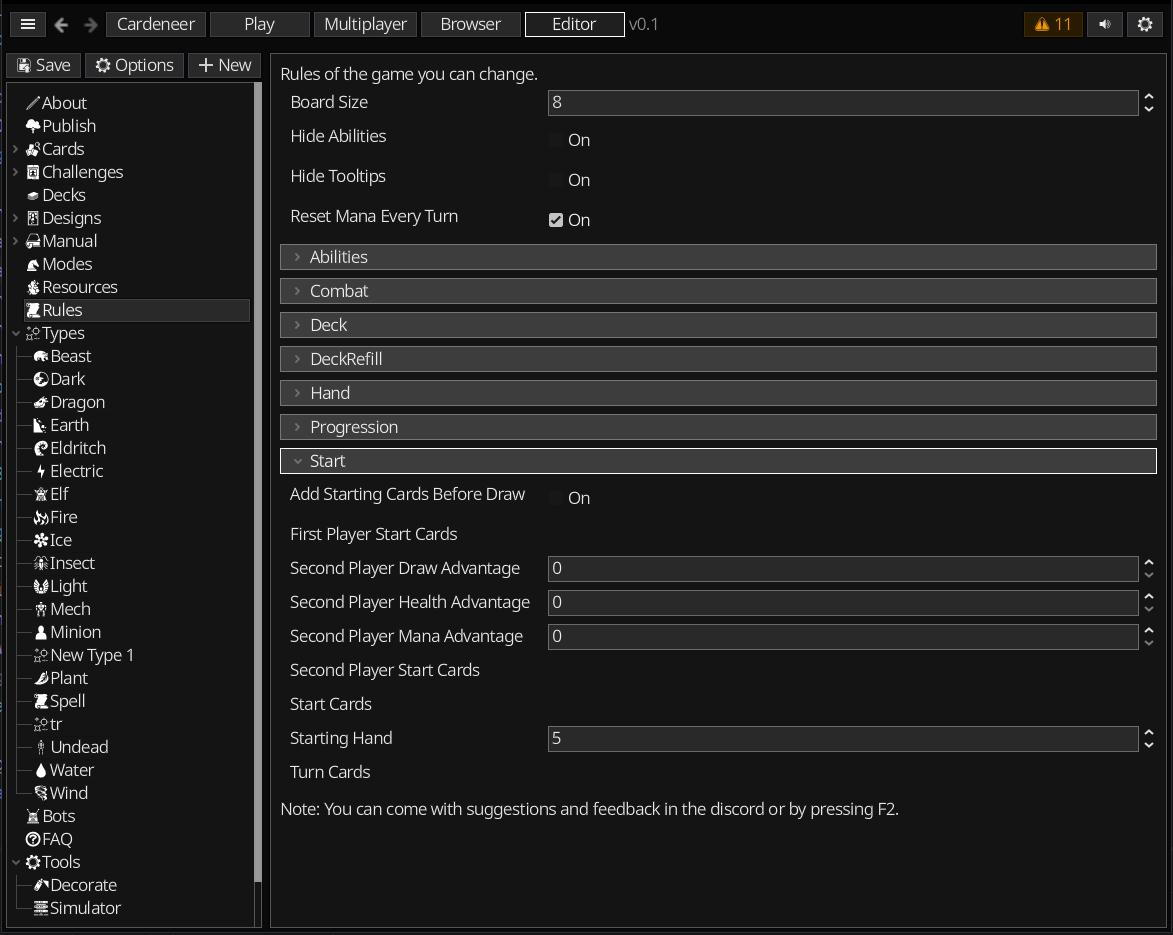
Task: Open the warnings indicator showing 11
Action: pyautogui.click(x=1053, y=24)
